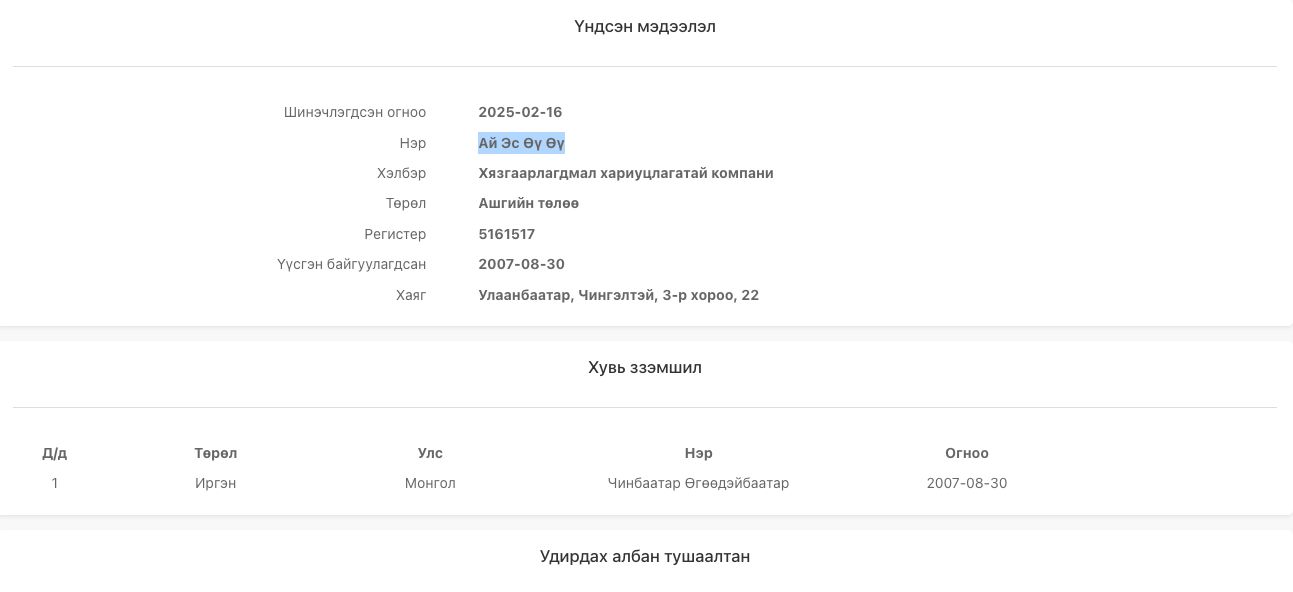The width and height of the screenshot is (1293, 592).
Task: Click the Үндсэн мэдээлэл section heading
Action: [645, 27]
